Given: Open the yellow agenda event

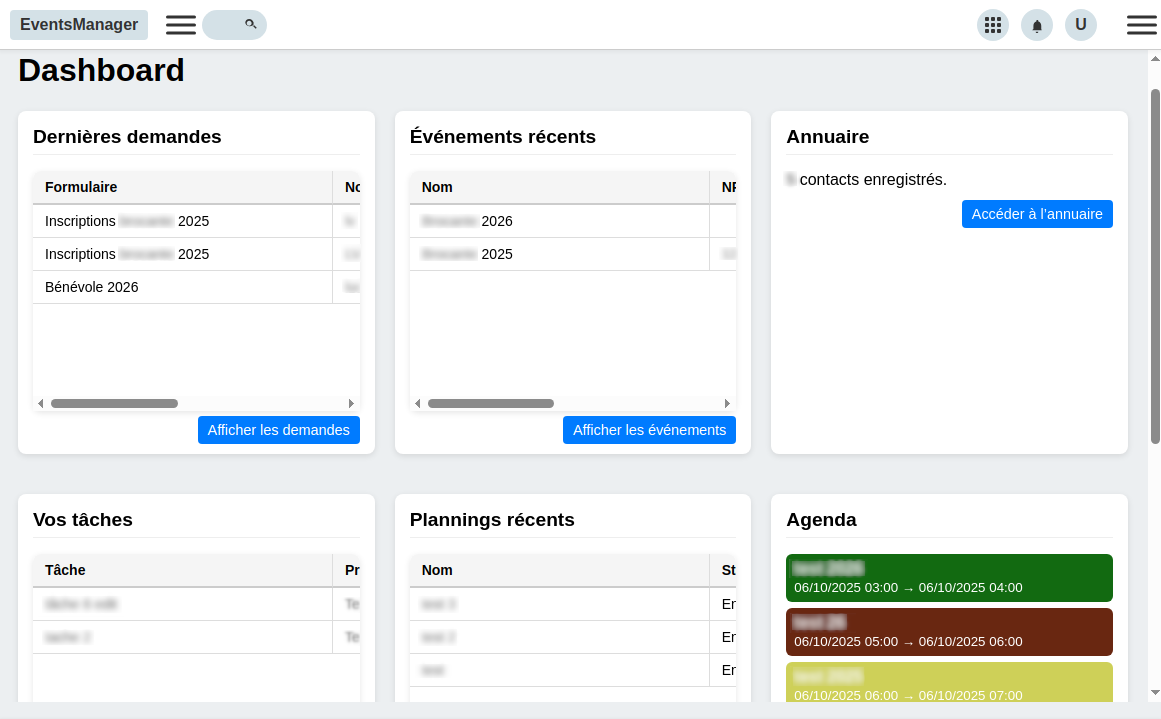Looking at the screenshot, I should [948, 682].
